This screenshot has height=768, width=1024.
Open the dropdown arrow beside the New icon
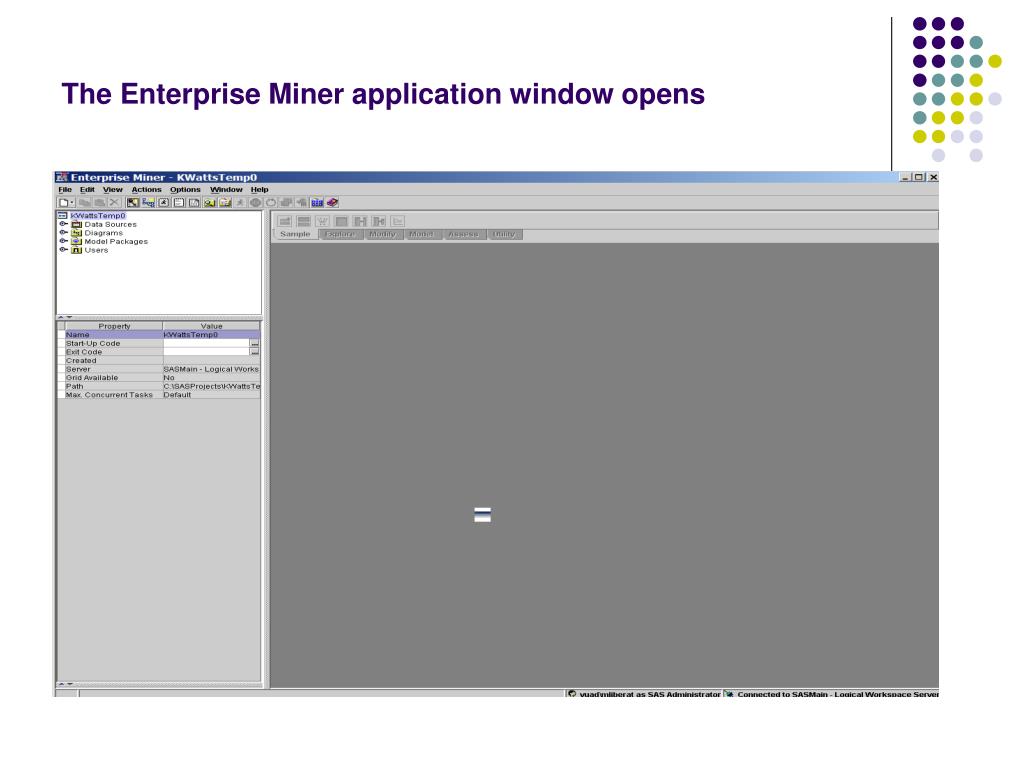pyautogui.click(x=72, y=202)
